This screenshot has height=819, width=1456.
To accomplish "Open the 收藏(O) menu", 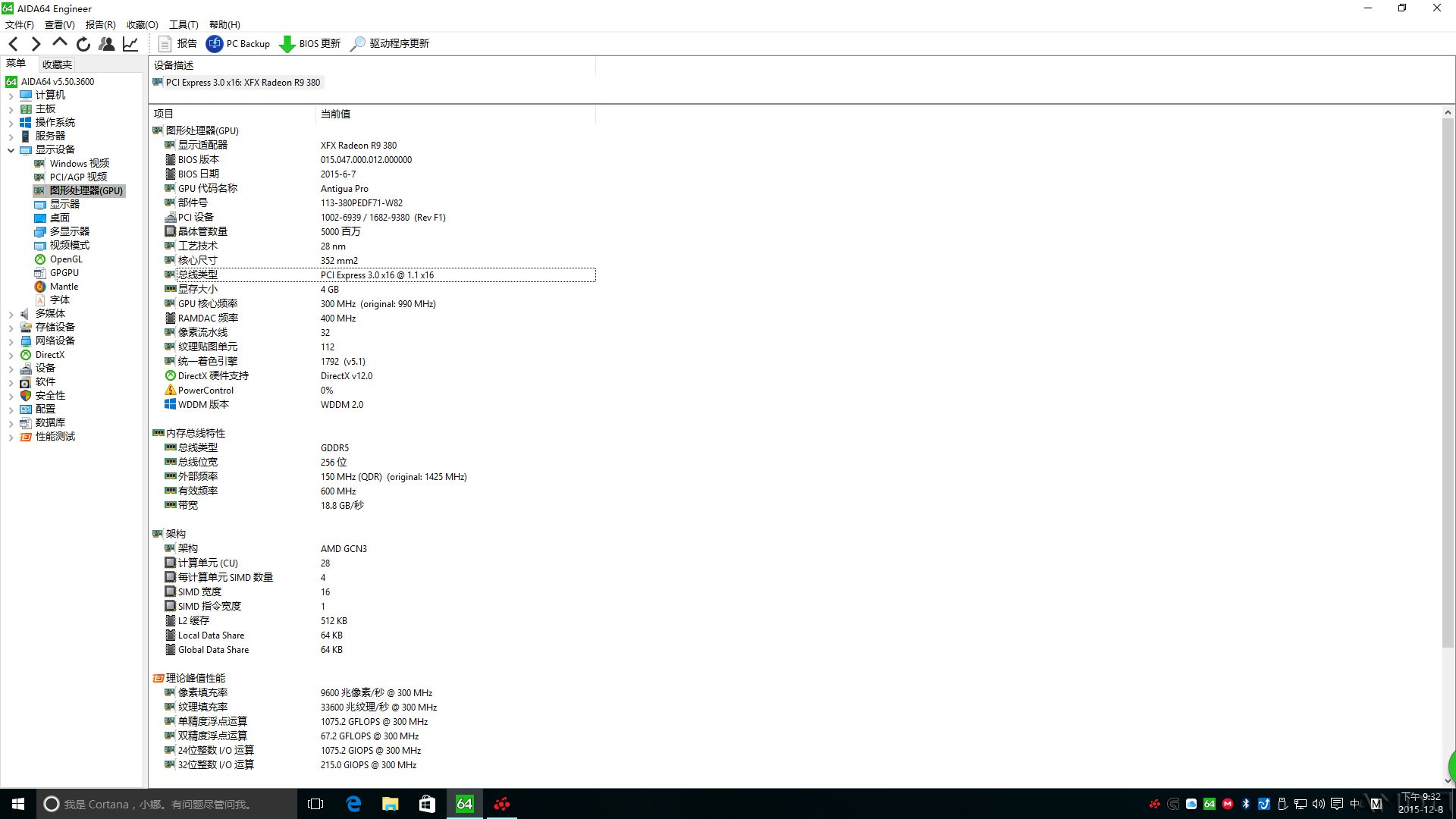I will pyautogui.click(x=142, y=24).
